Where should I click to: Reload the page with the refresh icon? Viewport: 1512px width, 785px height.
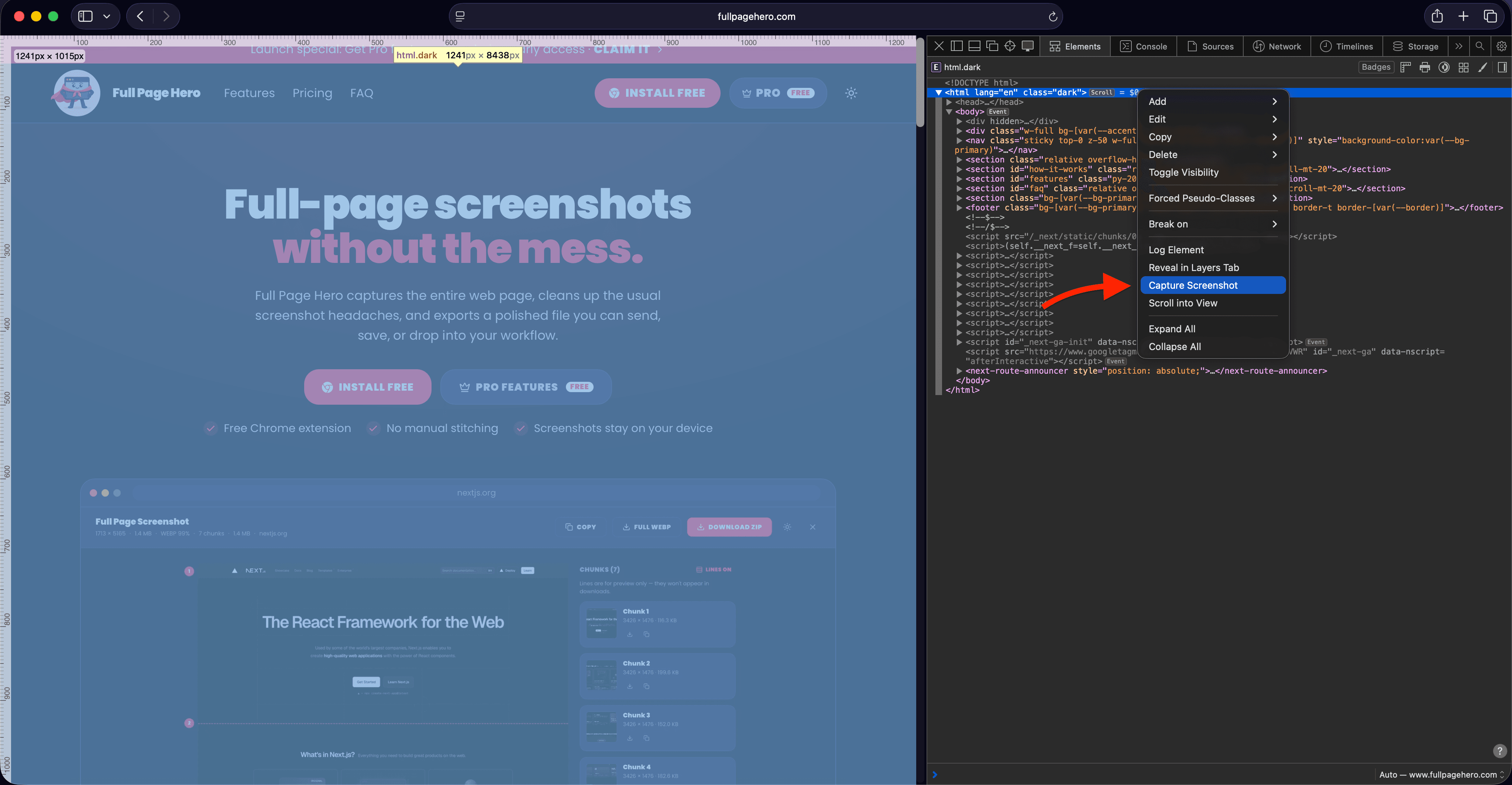(x=1052, y=17)
